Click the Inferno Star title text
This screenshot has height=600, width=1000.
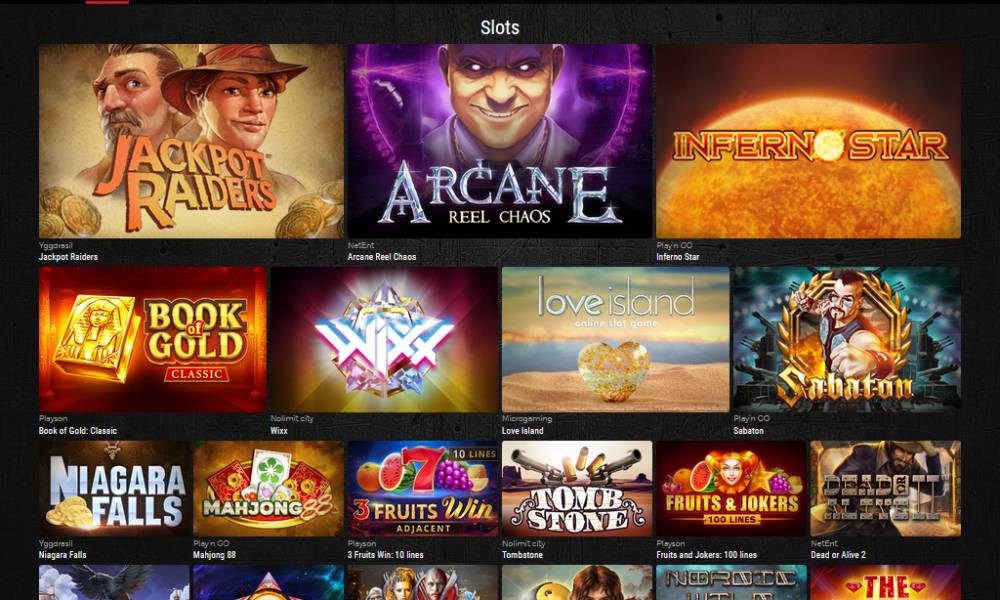678,257
